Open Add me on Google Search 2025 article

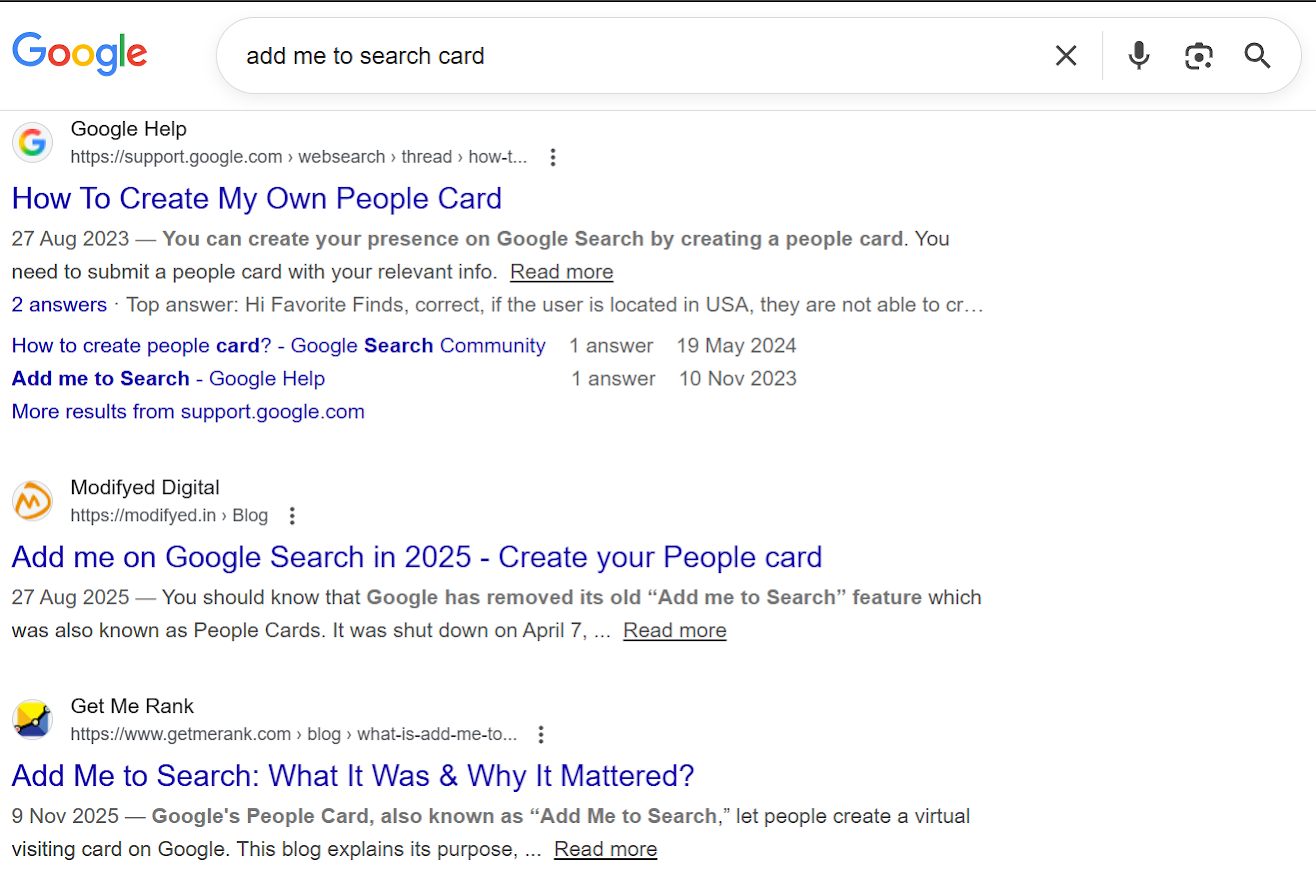coord(416,557)
